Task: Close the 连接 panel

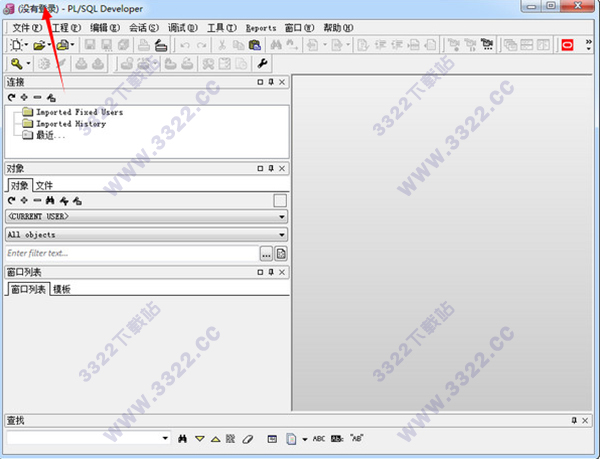Action: 282,82
